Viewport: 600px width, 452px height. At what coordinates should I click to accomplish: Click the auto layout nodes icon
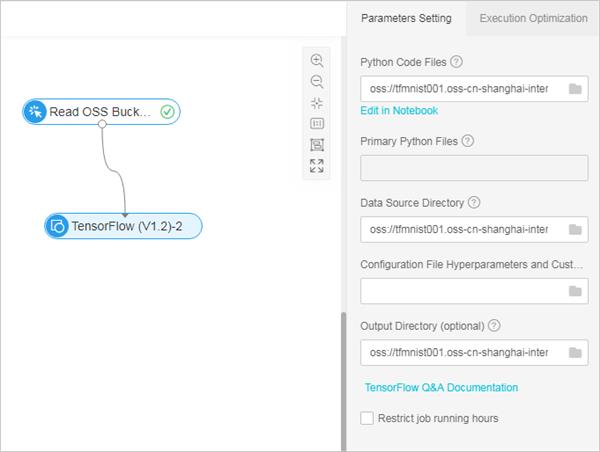[317, 144]
